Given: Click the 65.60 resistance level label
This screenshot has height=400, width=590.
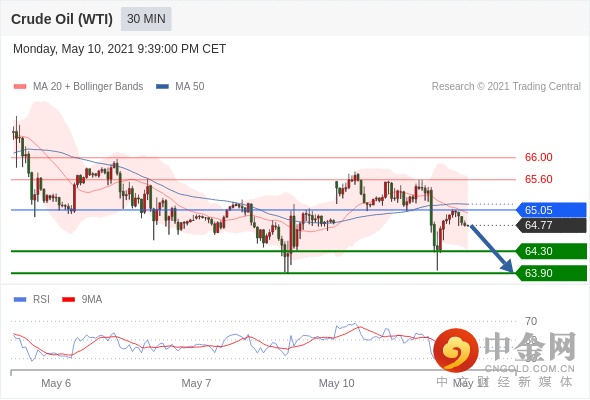Looking at the screenshot, I should pyautogui.click(x=538, y=179).
